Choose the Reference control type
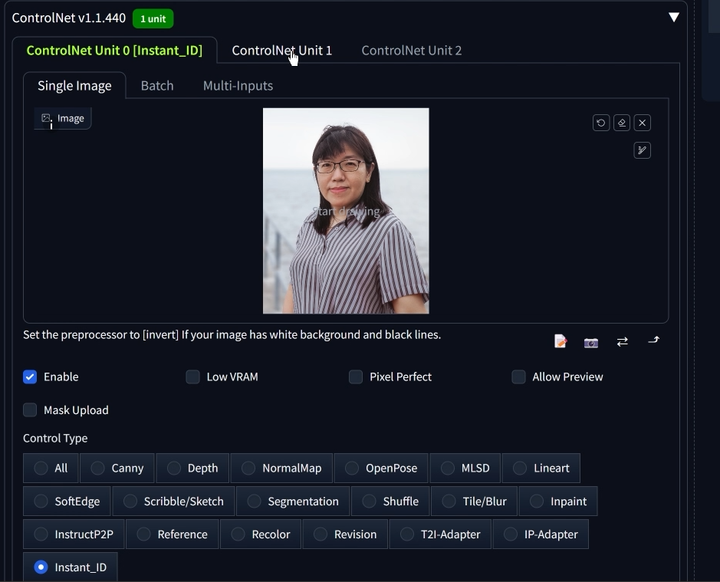The image size is (720, 582). coord(172,534)
